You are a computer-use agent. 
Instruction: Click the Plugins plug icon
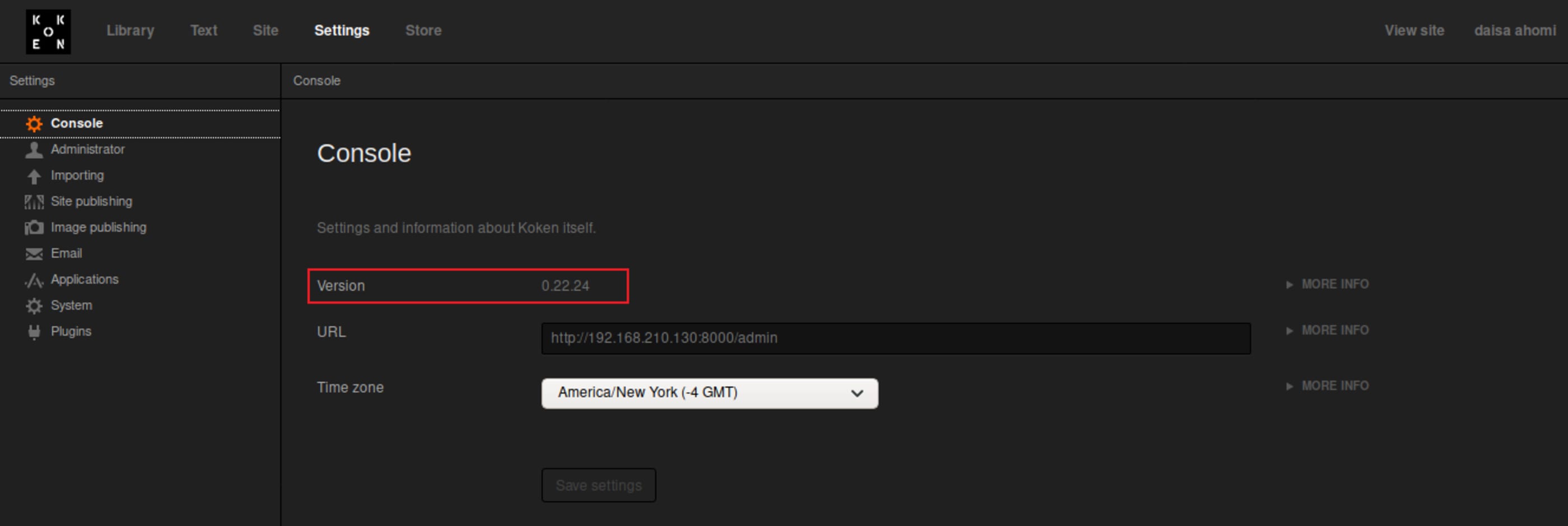(x=34, y=332)
